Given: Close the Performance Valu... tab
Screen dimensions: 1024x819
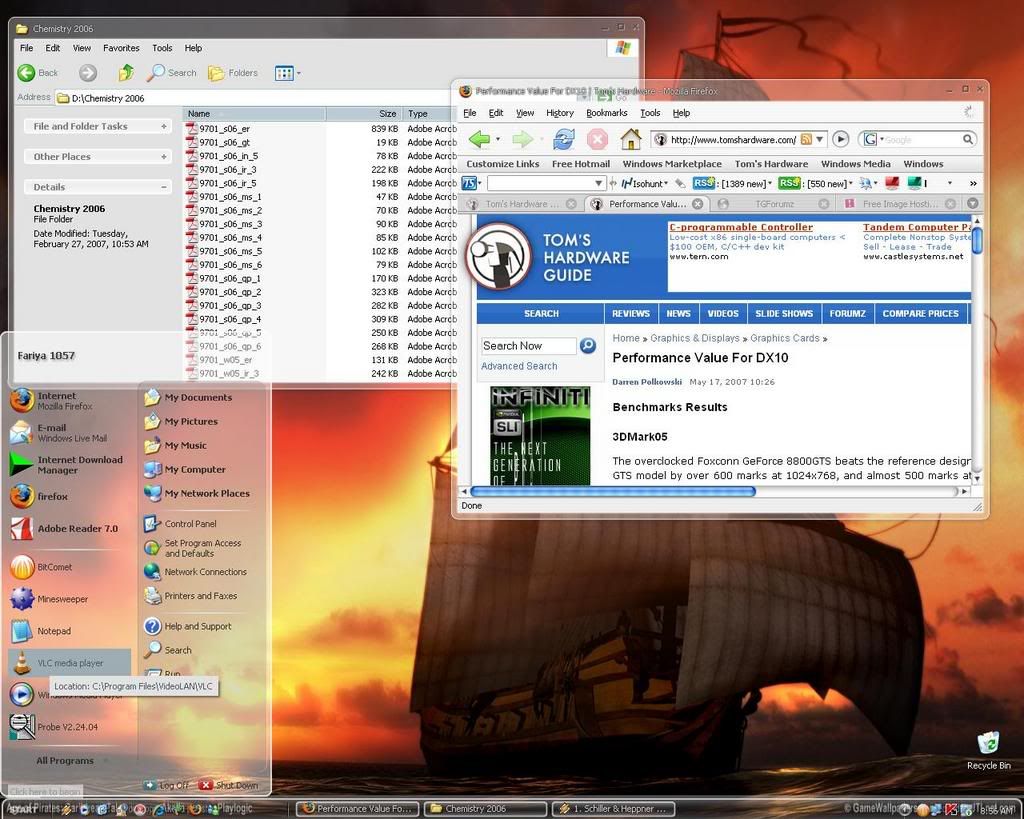Looking at the screenshot, I should tap(697, 204).
